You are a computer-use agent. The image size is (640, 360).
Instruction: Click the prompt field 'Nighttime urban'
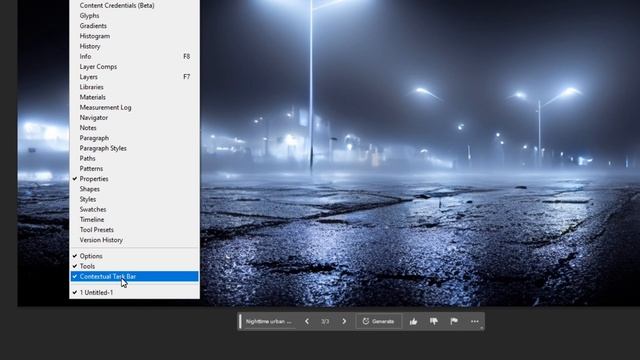pos(269,322)
